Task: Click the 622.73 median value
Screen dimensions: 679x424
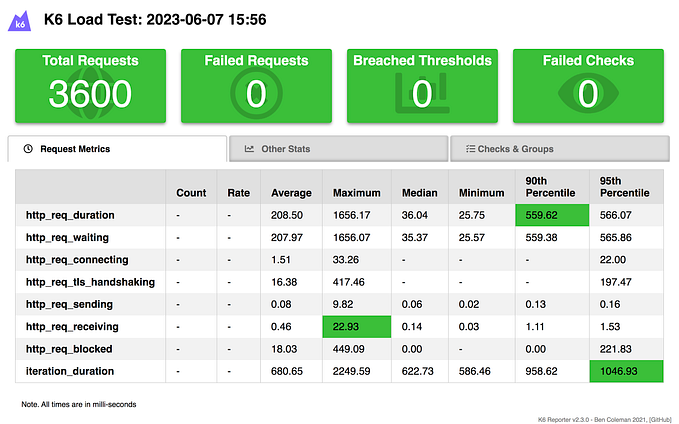Action: pyautogui.click(x=417, y=371)
